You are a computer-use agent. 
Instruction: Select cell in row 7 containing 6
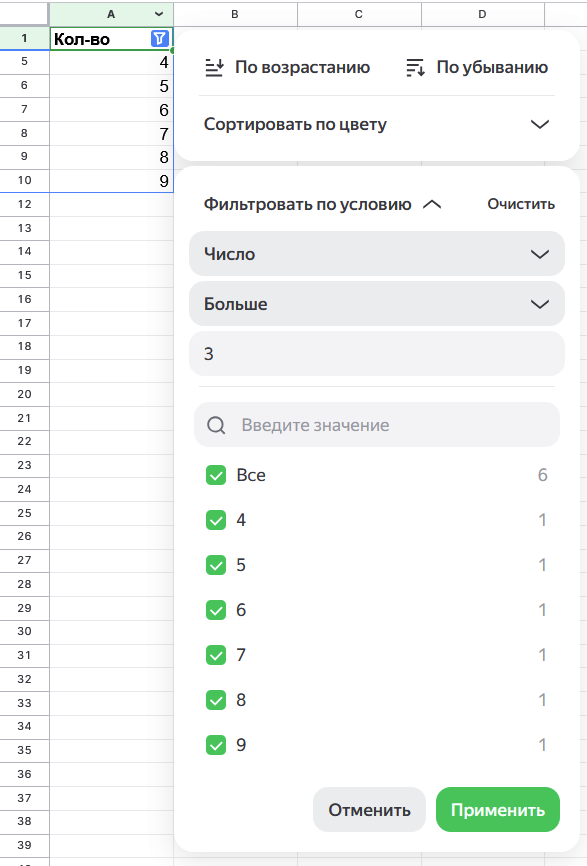[x=112, y=109]
